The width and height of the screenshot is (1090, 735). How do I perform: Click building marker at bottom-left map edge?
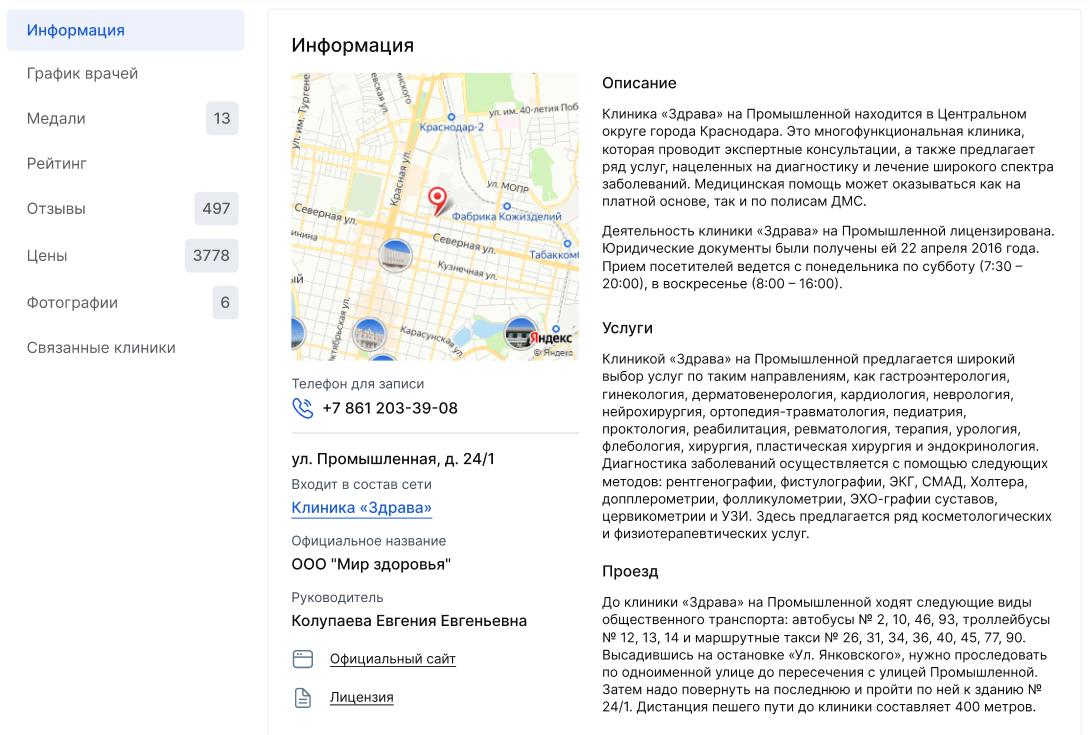[297, 331]
